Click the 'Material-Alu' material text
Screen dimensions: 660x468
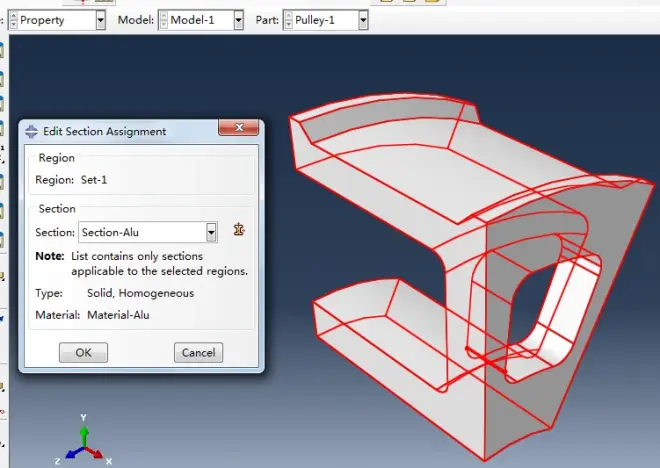(x=118, y=315)
